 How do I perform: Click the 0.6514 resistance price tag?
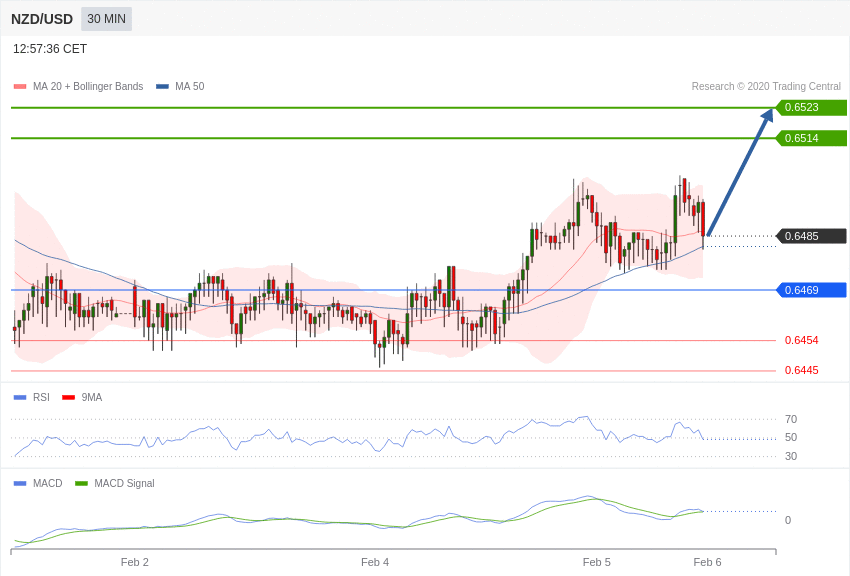pyautogui.click(x=810, y=138)
